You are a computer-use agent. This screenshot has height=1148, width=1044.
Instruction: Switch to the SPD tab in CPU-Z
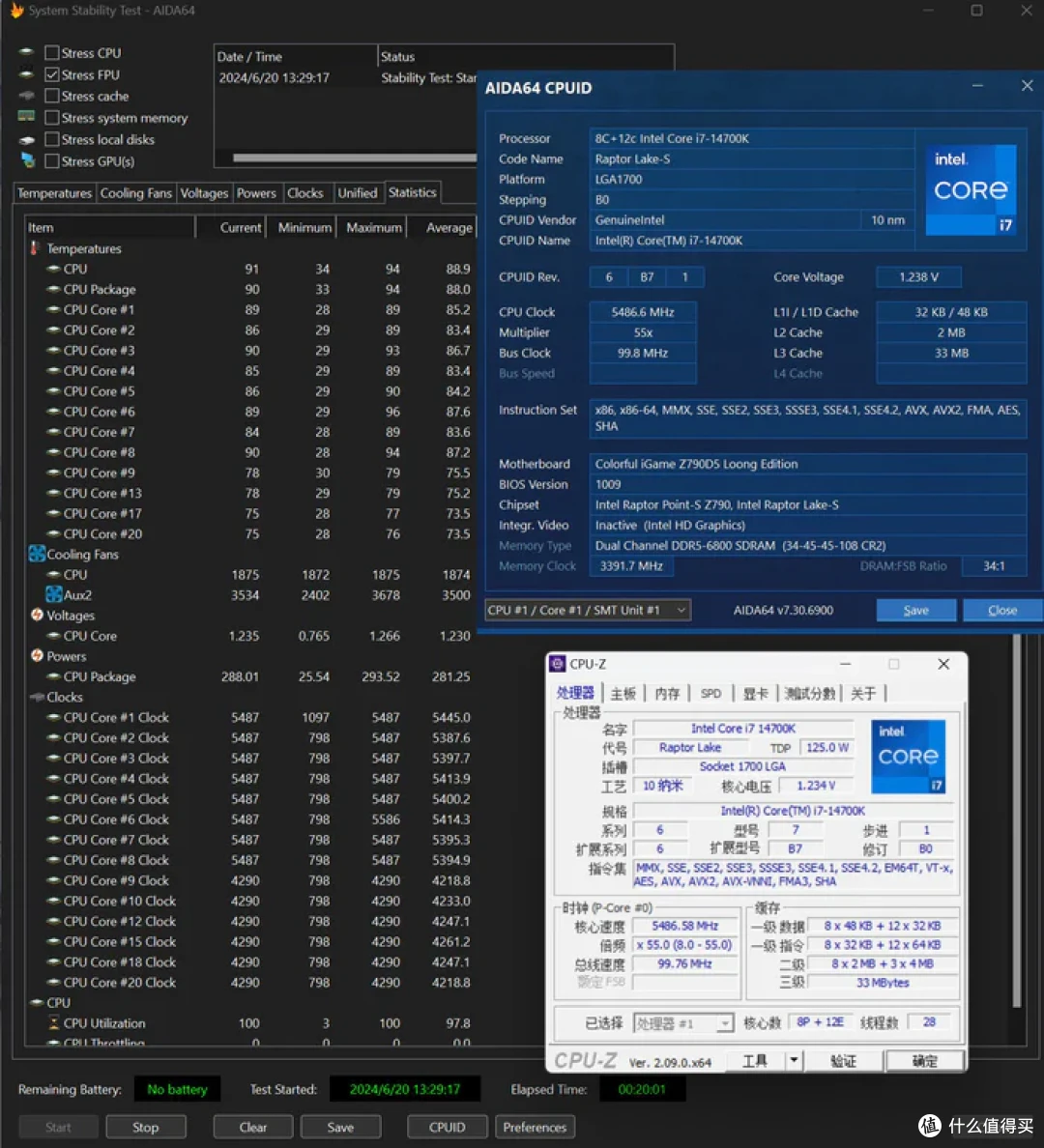(710, 693)
